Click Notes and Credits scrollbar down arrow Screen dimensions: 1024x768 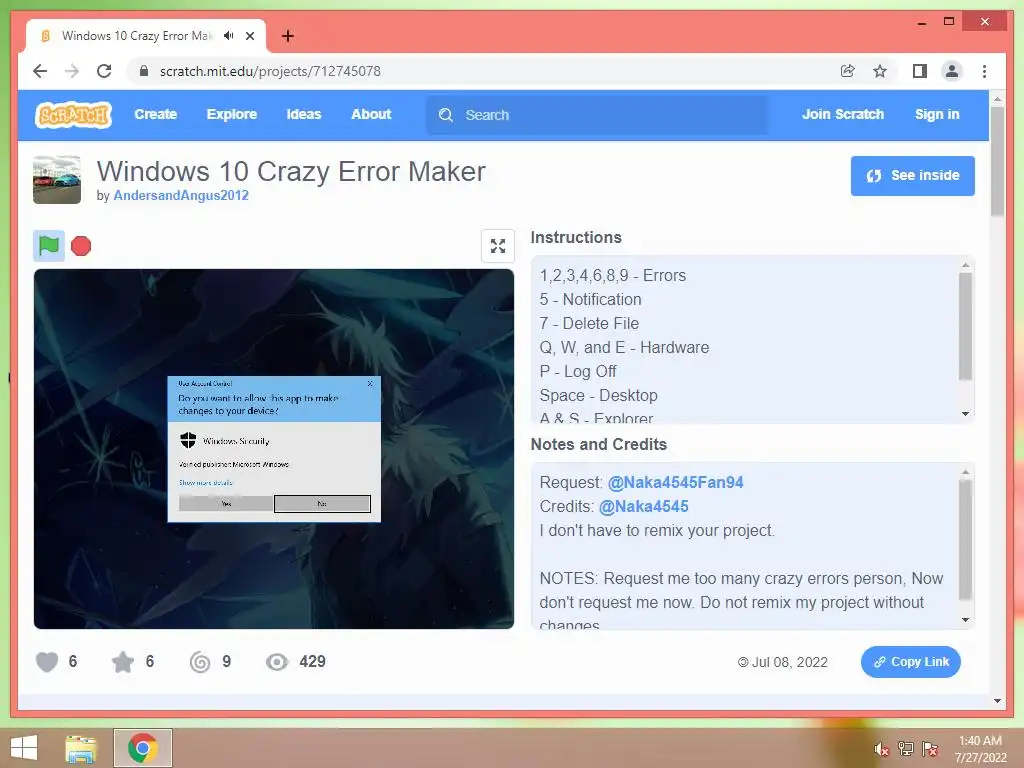pos(965,620)
